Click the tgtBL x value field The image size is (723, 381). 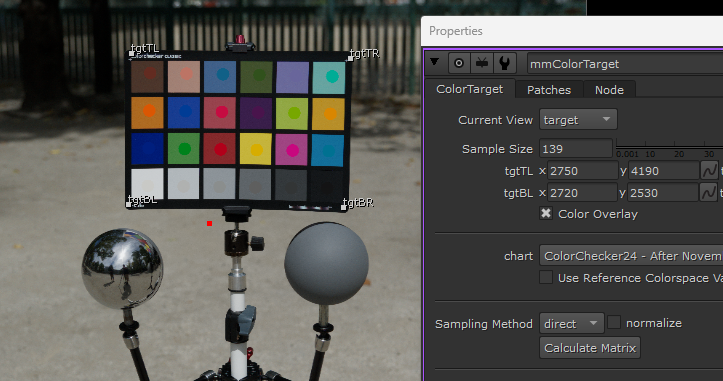pyautogui.click(x=582, y=192)
